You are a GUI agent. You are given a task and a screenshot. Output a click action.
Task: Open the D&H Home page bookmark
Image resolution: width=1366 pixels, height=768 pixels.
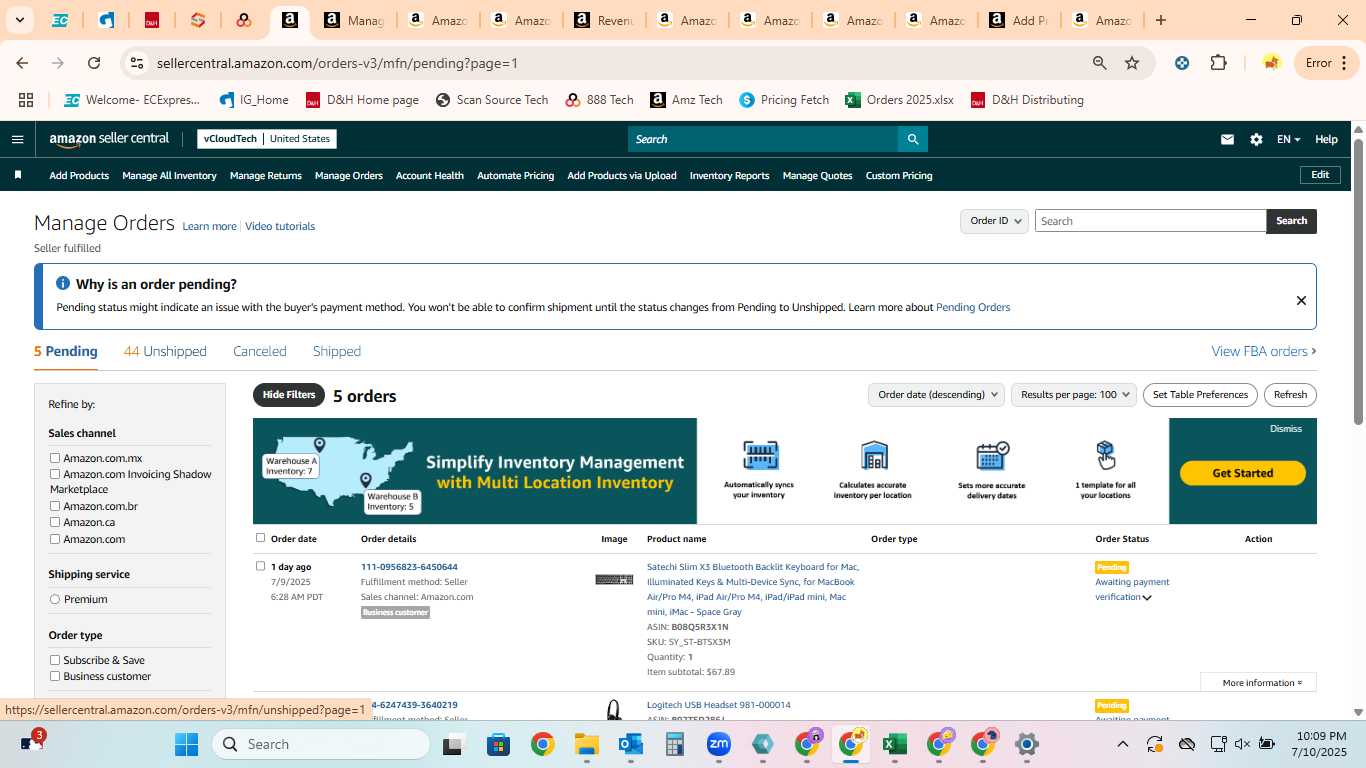(x=362, y=100)
